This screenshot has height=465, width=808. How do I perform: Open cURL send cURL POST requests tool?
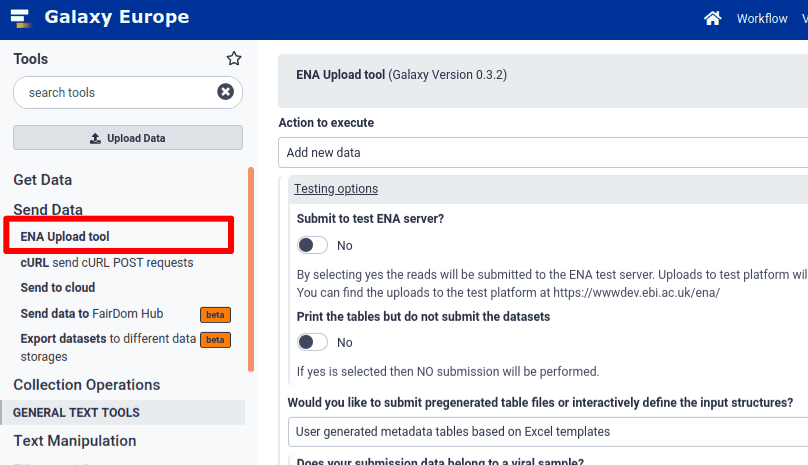[106, 263]
